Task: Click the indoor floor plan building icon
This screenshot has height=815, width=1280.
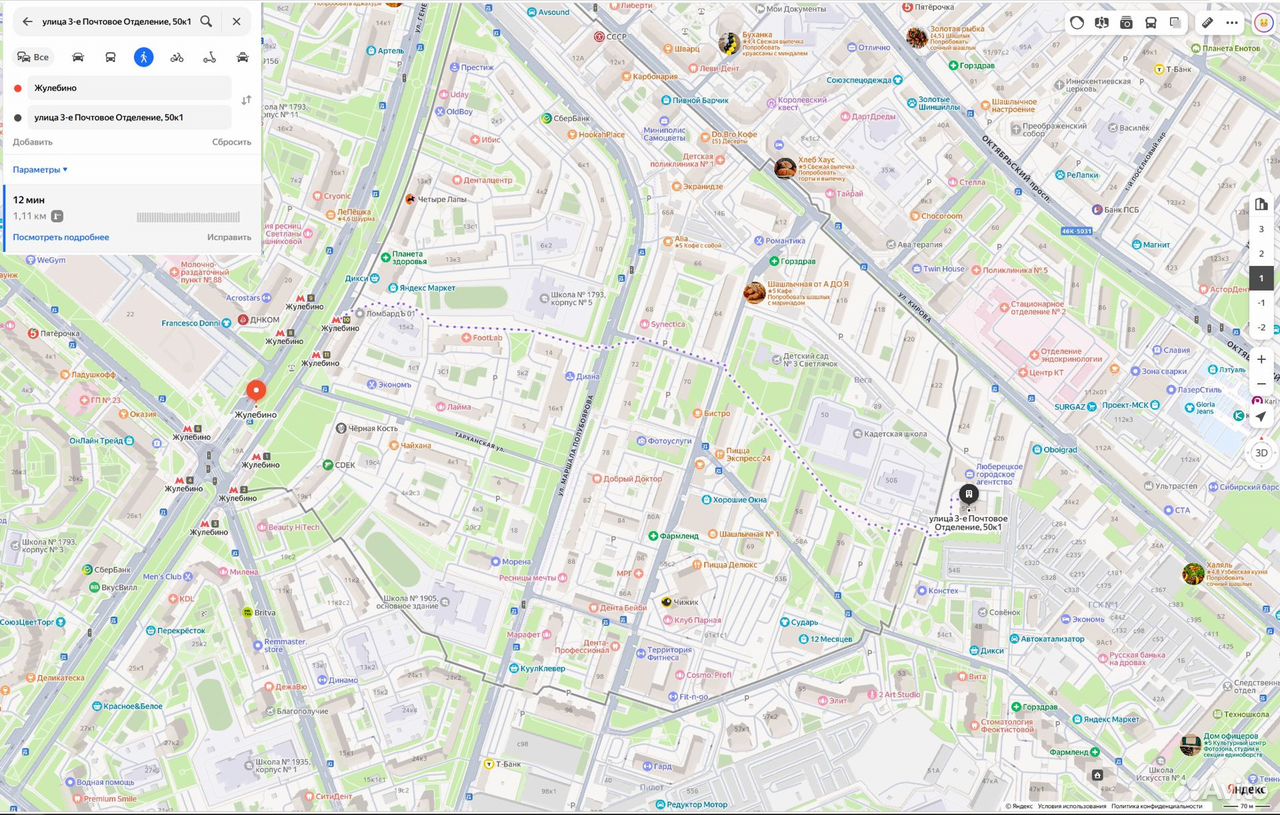Action: click(x=1261, y=205)
